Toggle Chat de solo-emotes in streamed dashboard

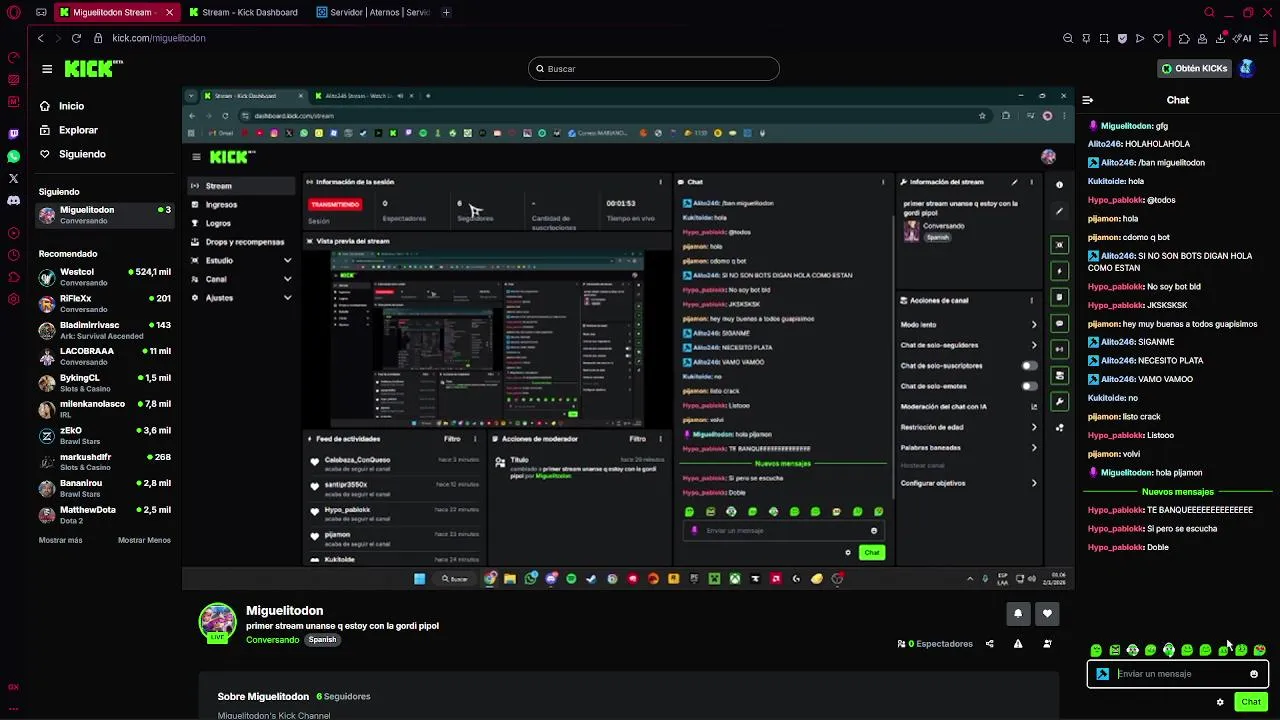point(1029,386)
